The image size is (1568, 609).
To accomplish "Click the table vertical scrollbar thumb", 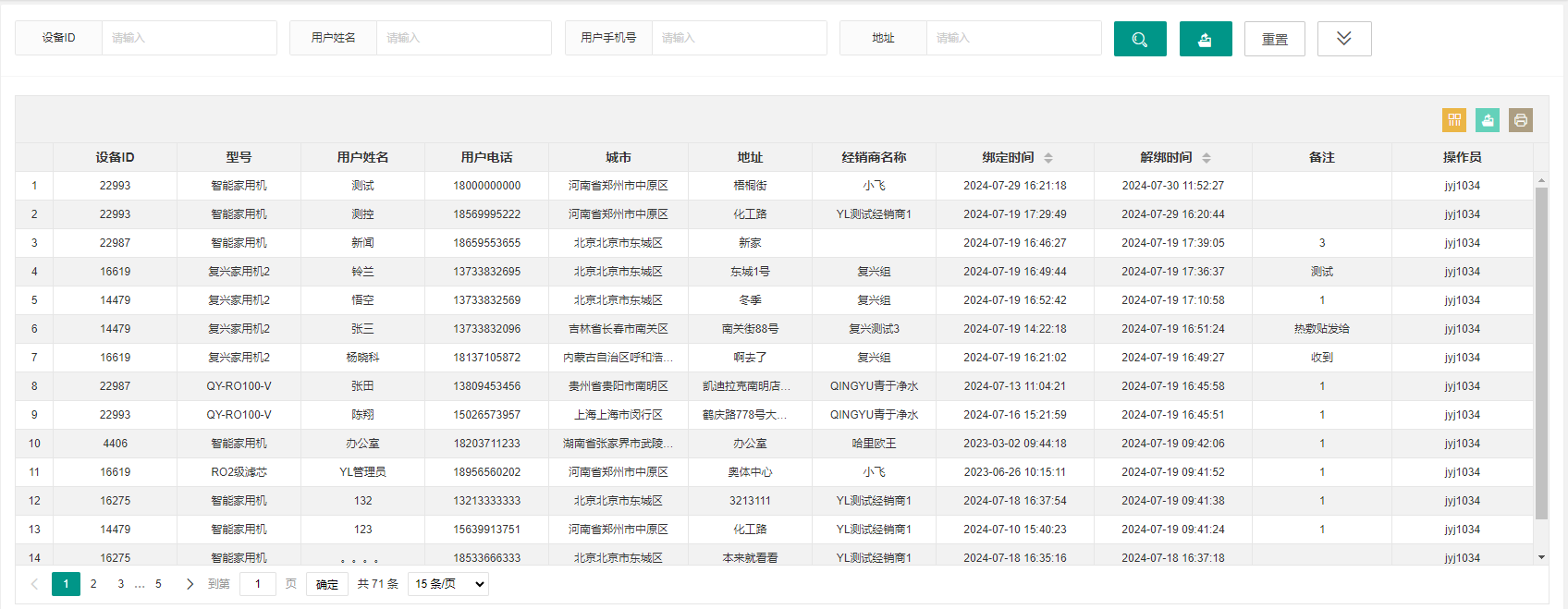I will [x=1541, y=353].
